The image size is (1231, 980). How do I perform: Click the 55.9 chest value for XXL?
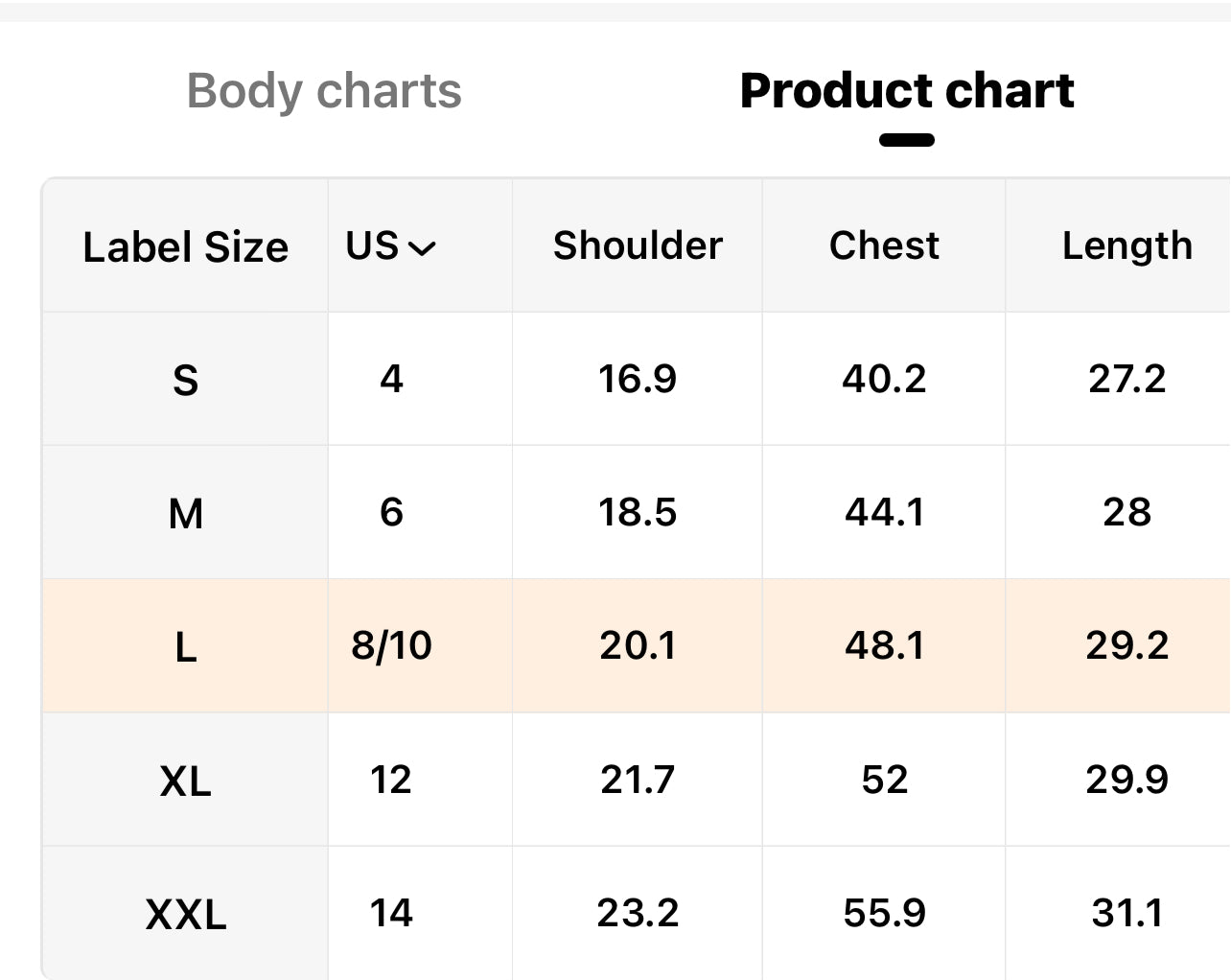tap(884, 913)
